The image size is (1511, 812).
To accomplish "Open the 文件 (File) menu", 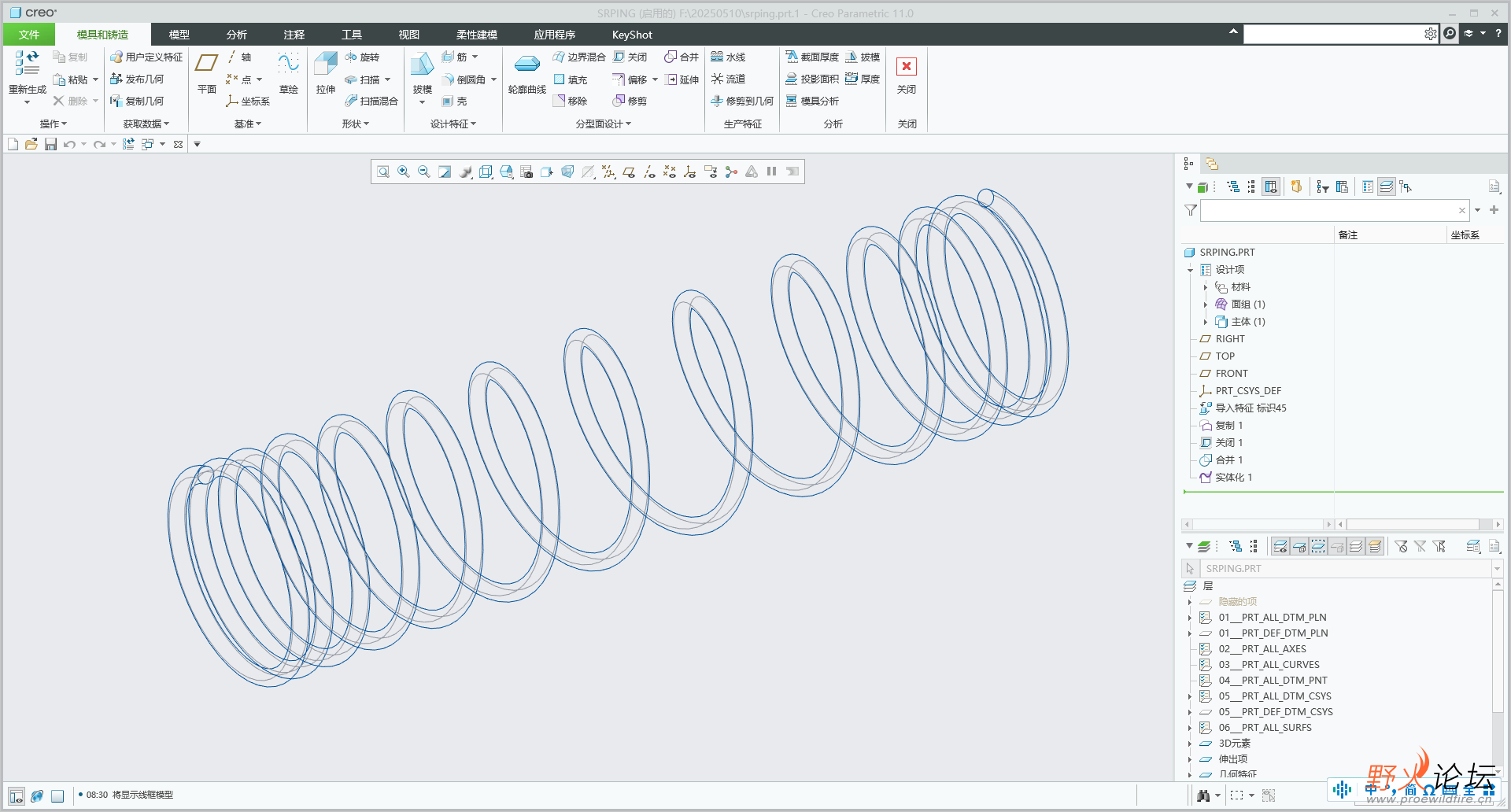I will coord(29,35).
